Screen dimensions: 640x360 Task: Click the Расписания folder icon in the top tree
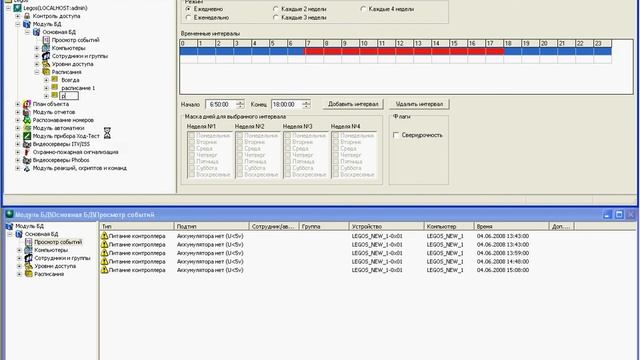46,72
